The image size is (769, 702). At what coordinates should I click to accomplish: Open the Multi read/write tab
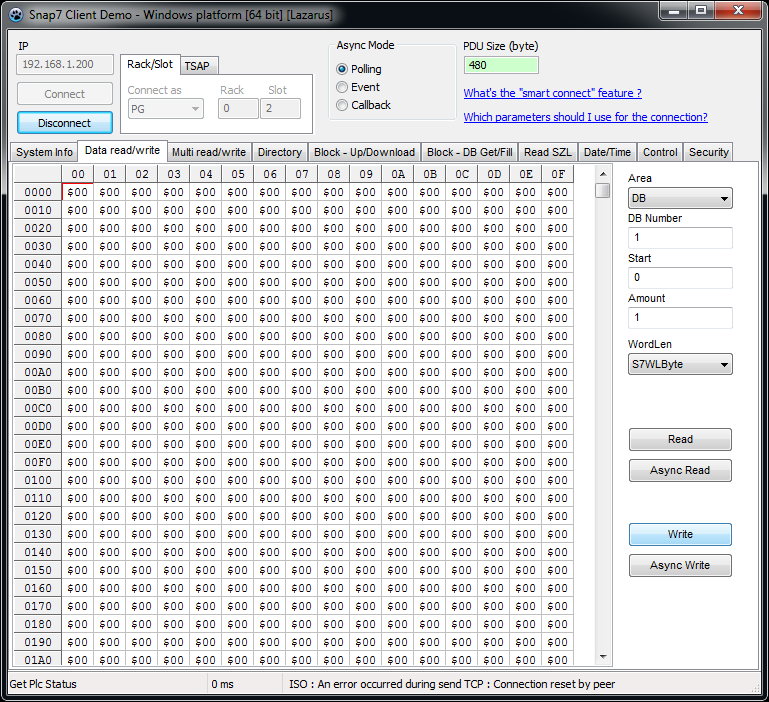coord(209,152)
